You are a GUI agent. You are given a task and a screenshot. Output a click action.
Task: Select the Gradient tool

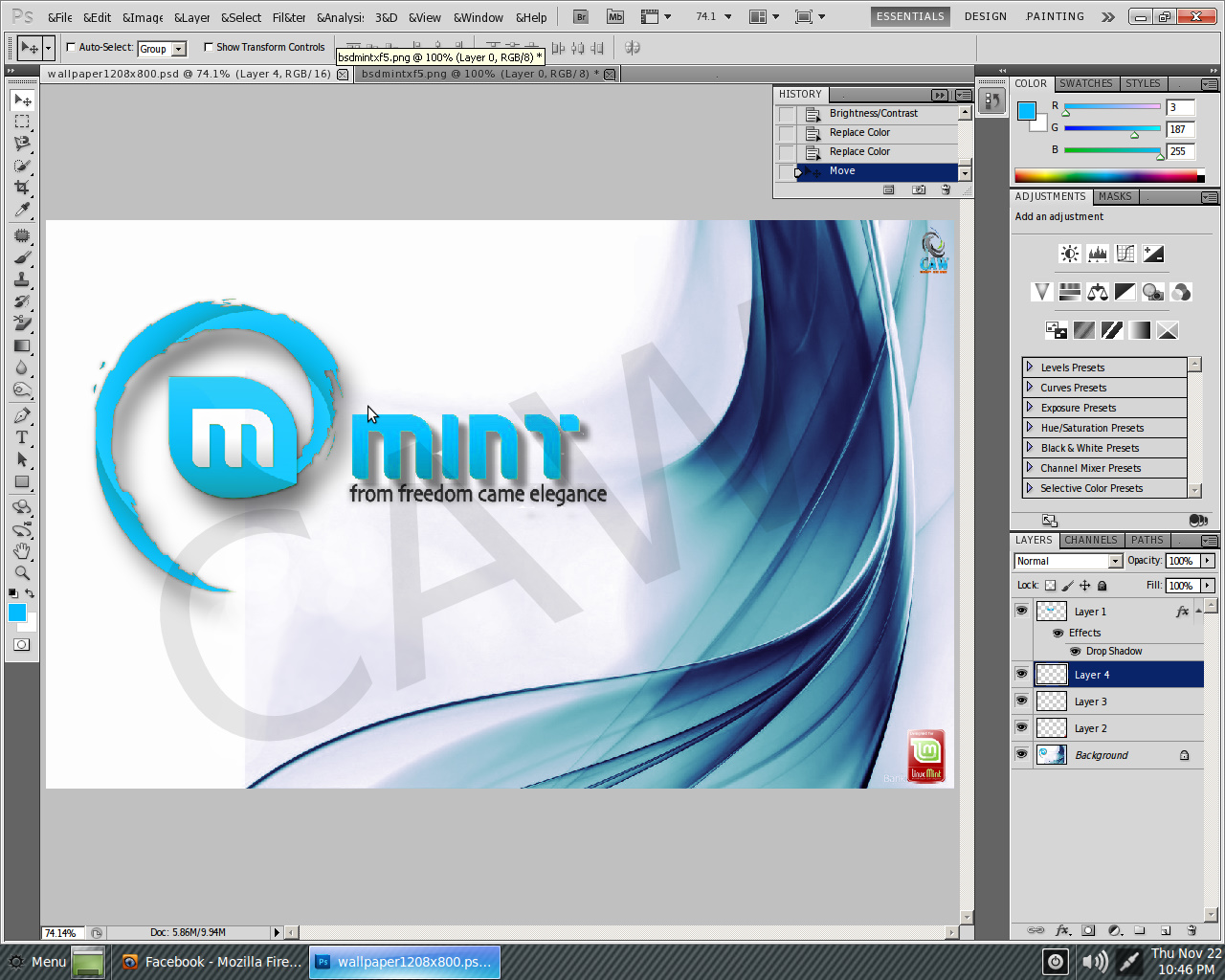(x=22, y=345)
